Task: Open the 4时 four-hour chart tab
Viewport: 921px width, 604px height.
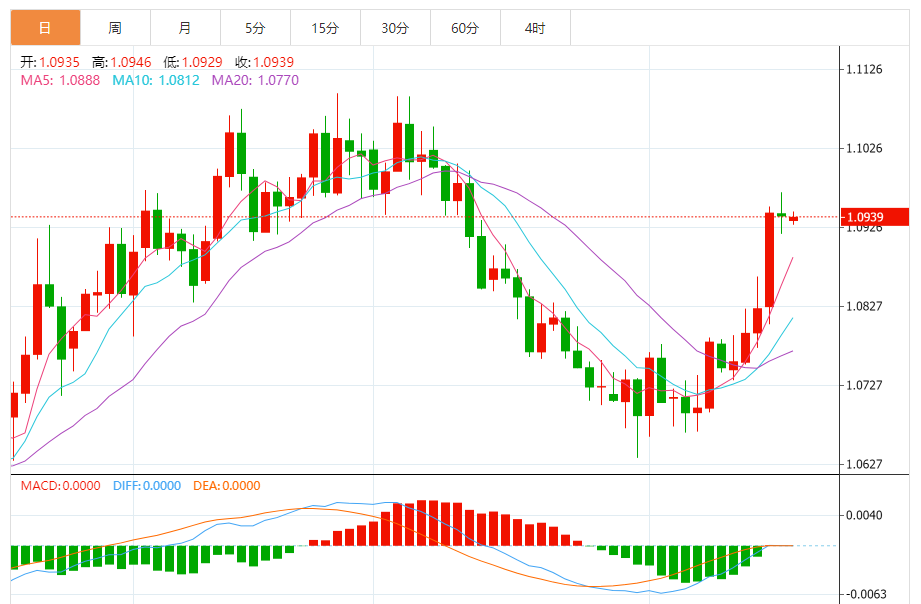Action: pos(535,28)
